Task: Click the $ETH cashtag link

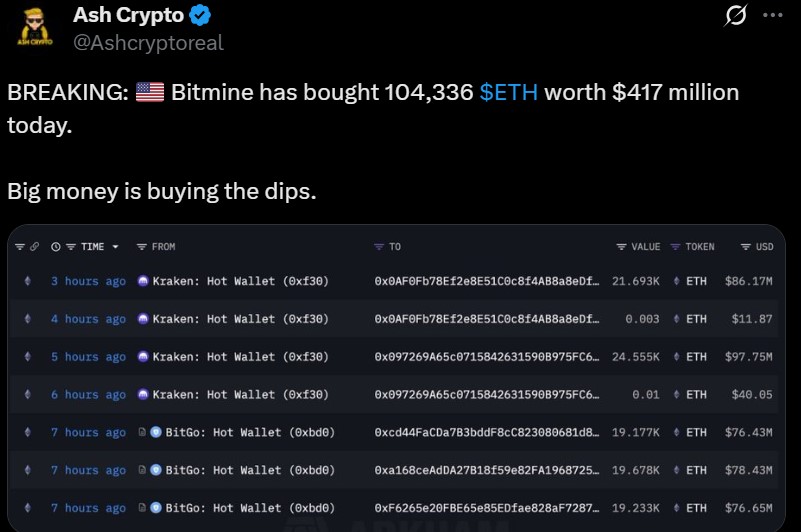Action: click(509, 93)
